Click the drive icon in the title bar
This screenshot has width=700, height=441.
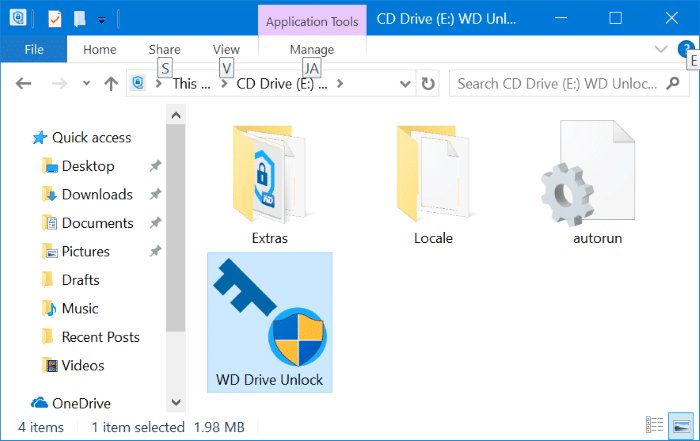(18, 18)
